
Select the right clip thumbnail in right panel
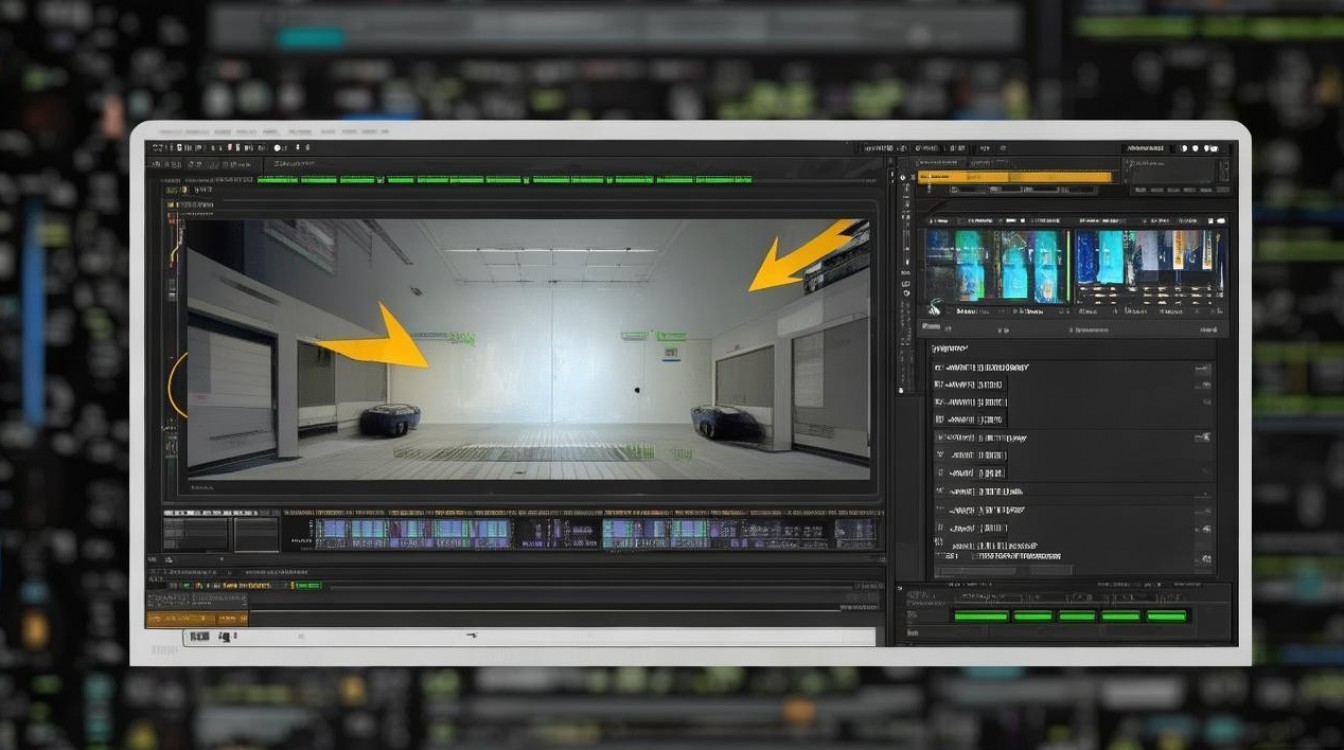click(1149, 266)
